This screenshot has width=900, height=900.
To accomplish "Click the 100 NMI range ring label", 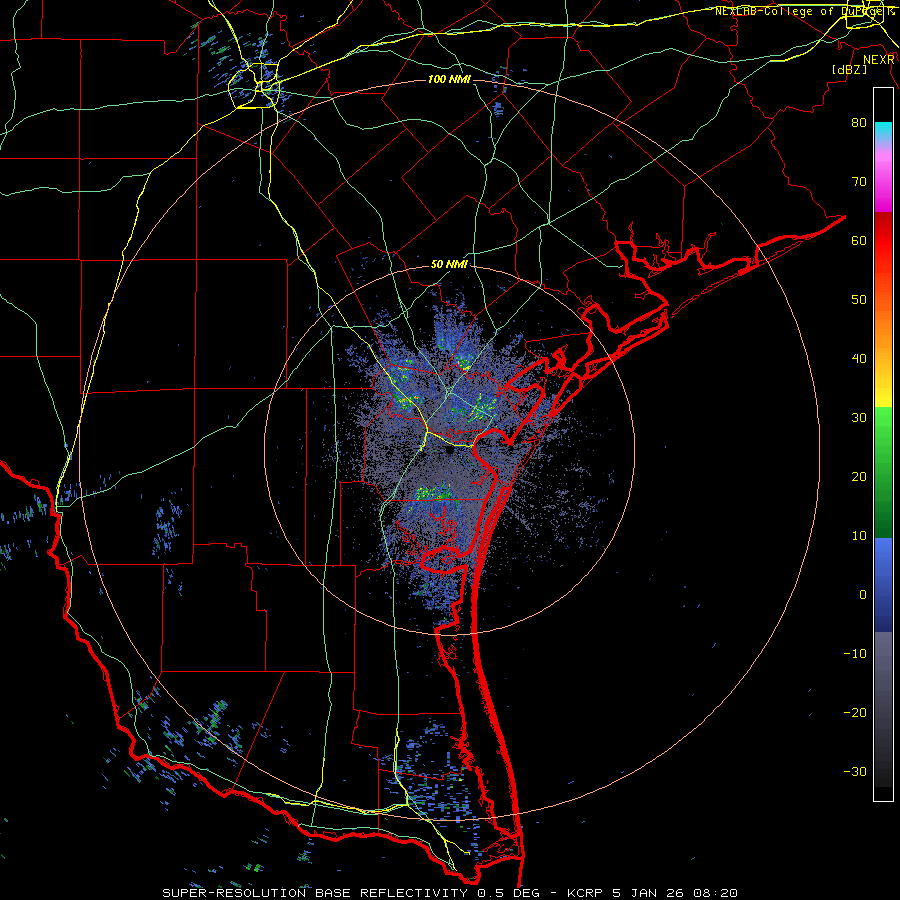I will [x=449, y=79].
